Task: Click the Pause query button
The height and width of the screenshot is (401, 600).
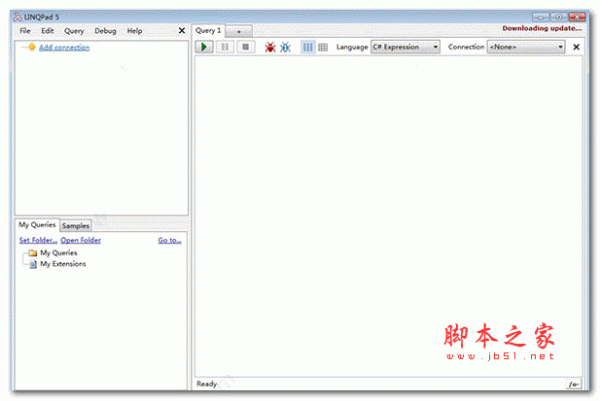Action: coord(225,47)
